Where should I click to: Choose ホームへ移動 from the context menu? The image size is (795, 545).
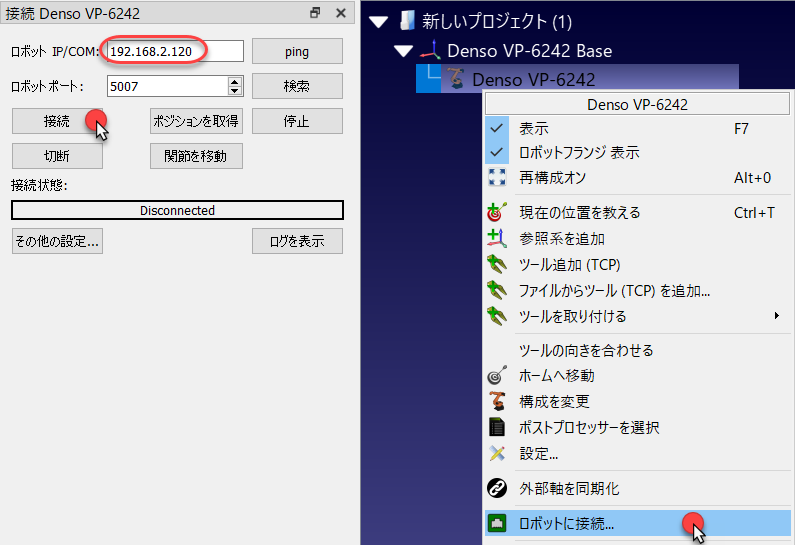tap(638, 375)
